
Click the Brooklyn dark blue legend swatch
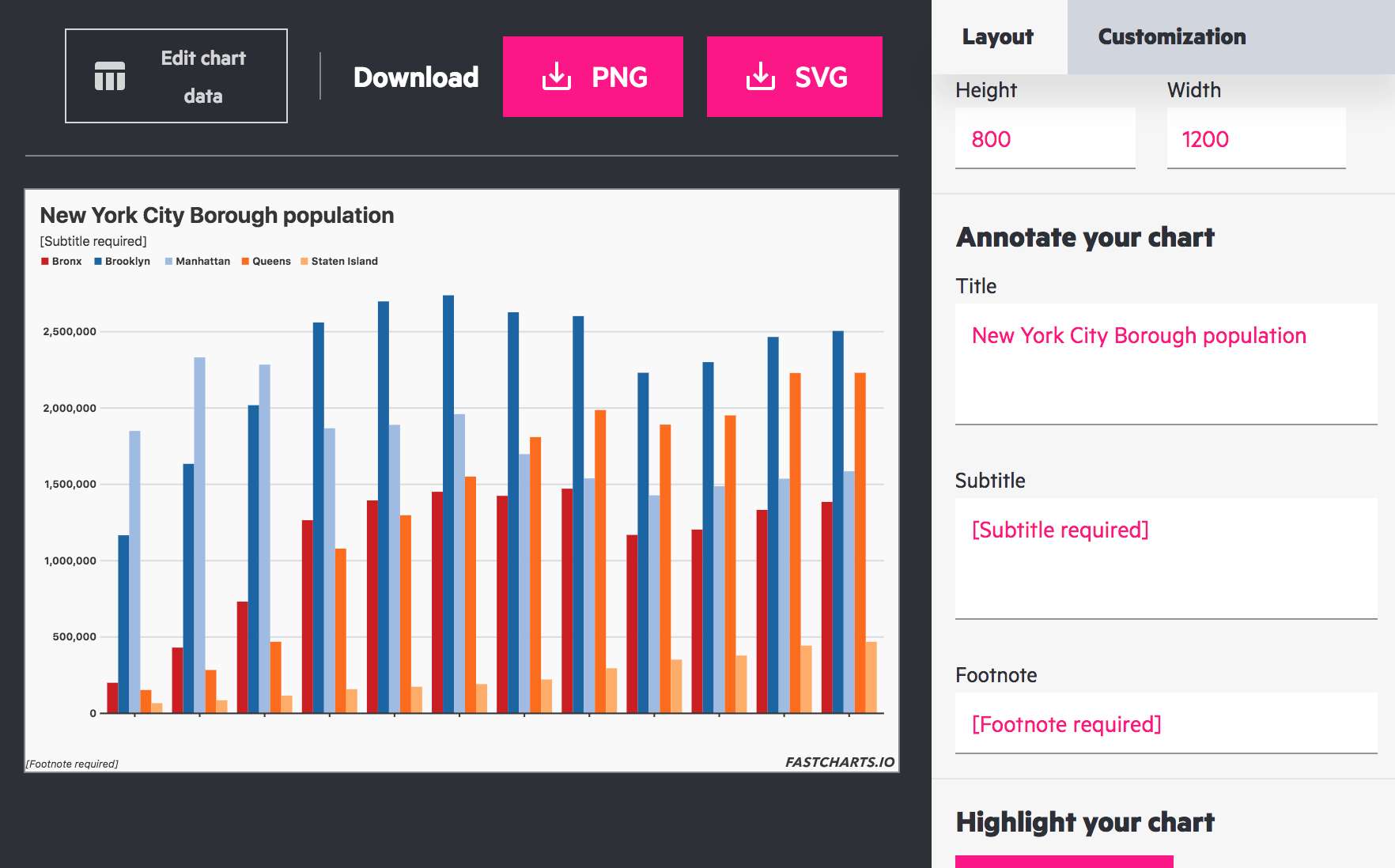[98, 262]
